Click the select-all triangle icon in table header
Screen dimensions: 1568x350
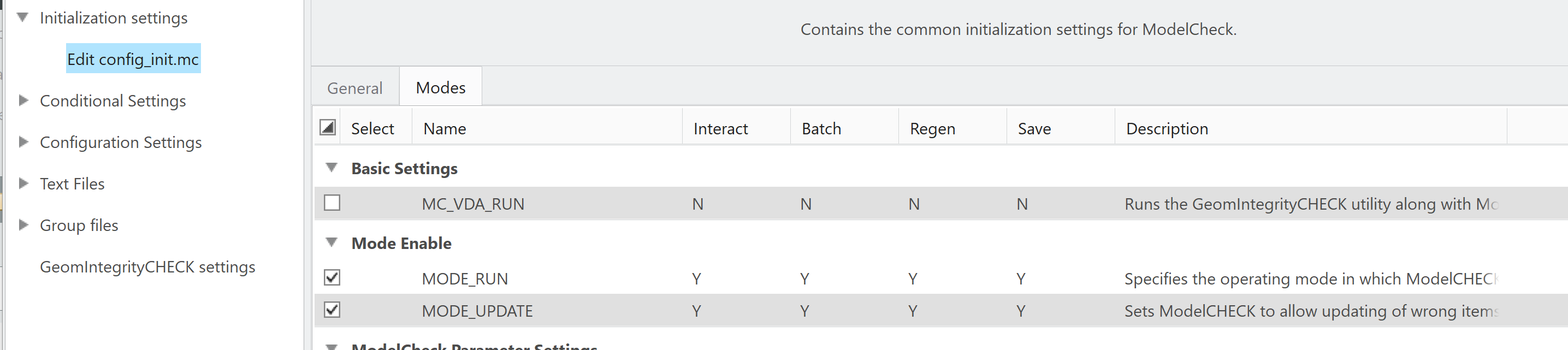tap(327, 128)
